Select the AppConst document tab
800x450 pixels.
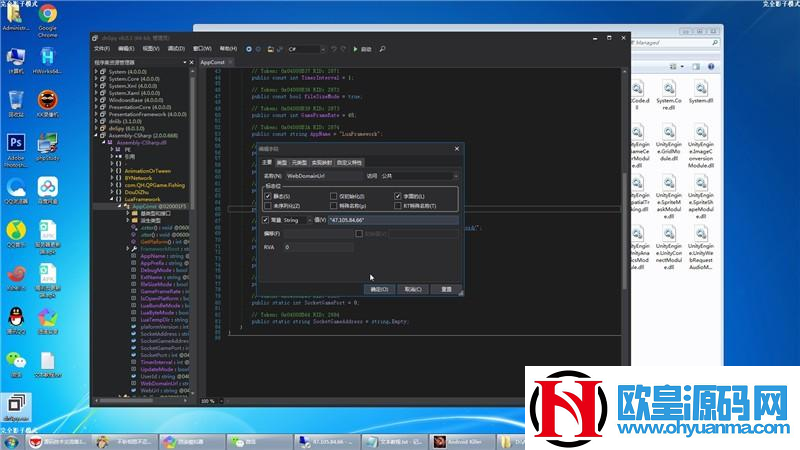[x=212, y=62]
